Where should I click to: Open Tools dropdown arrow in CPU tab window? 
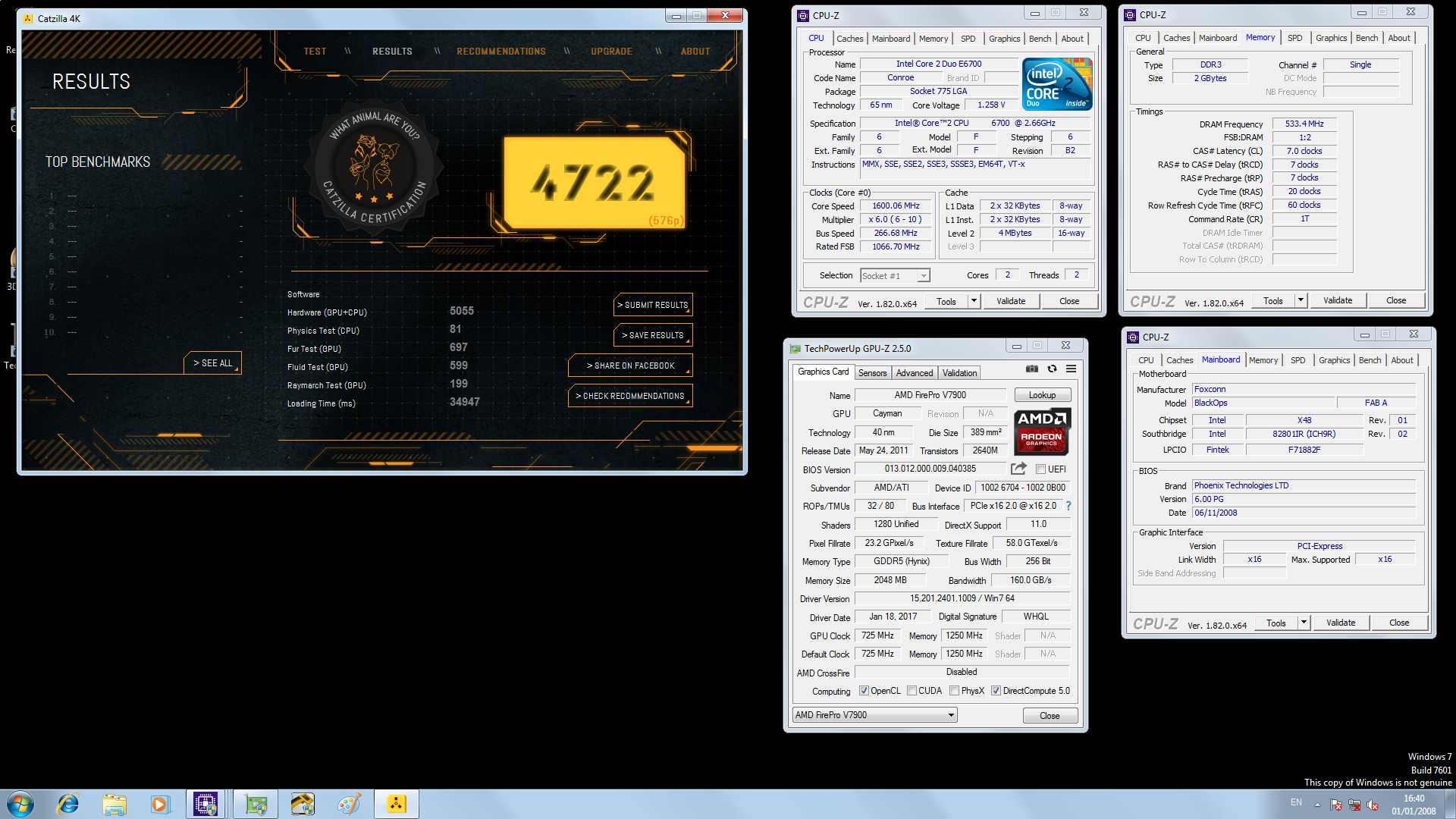[974, 301]
